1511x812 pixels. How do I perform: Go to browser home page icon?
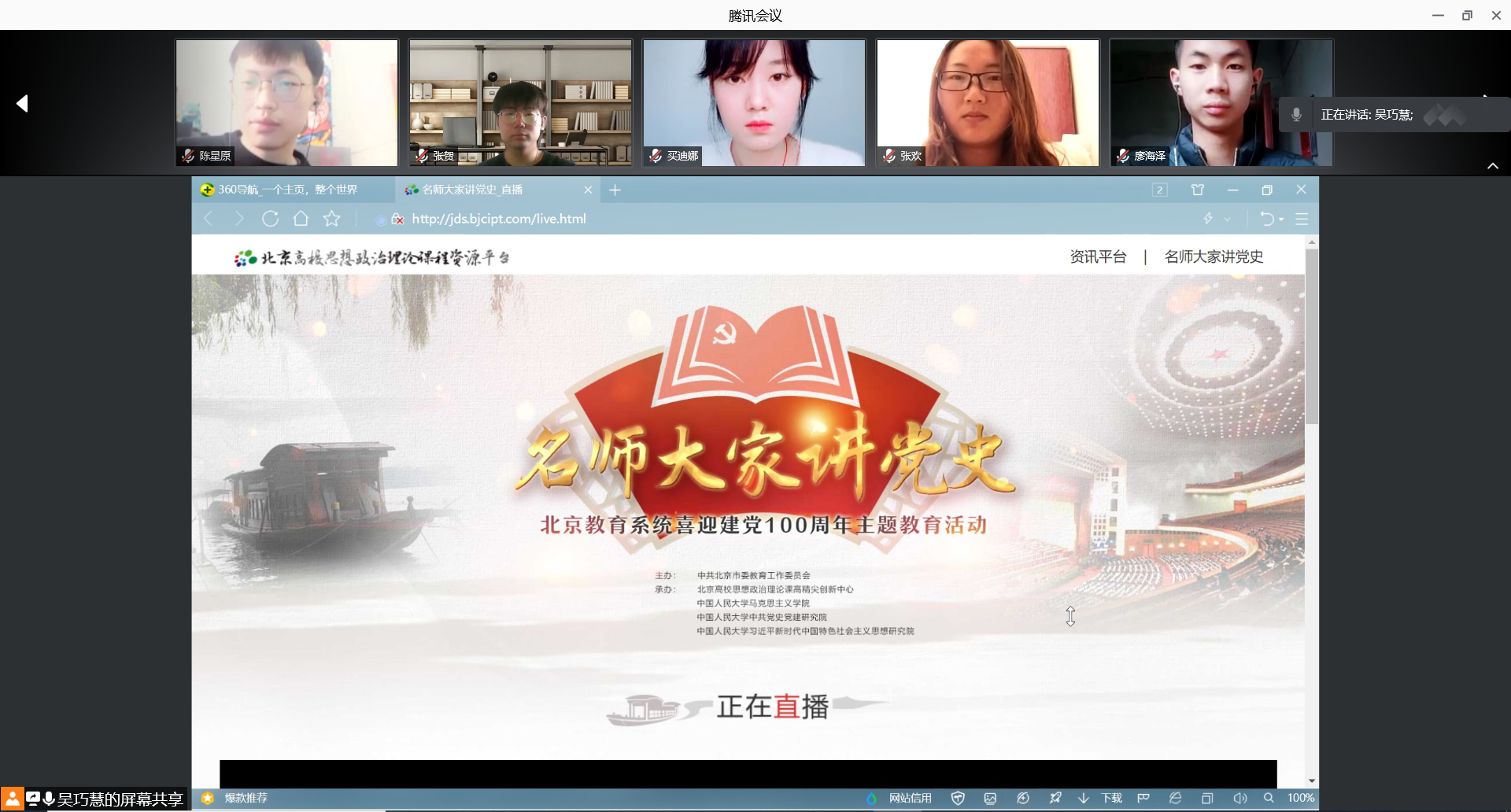click(x=301, y=219)
